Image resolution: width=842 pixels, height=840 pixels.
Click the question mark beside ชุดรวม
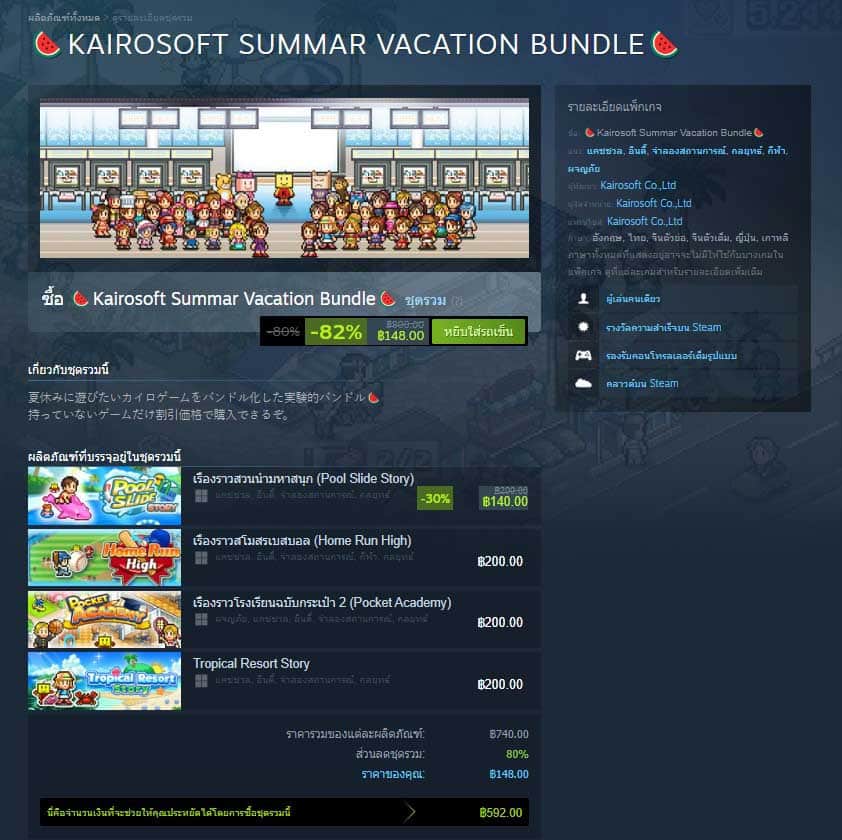457,301
